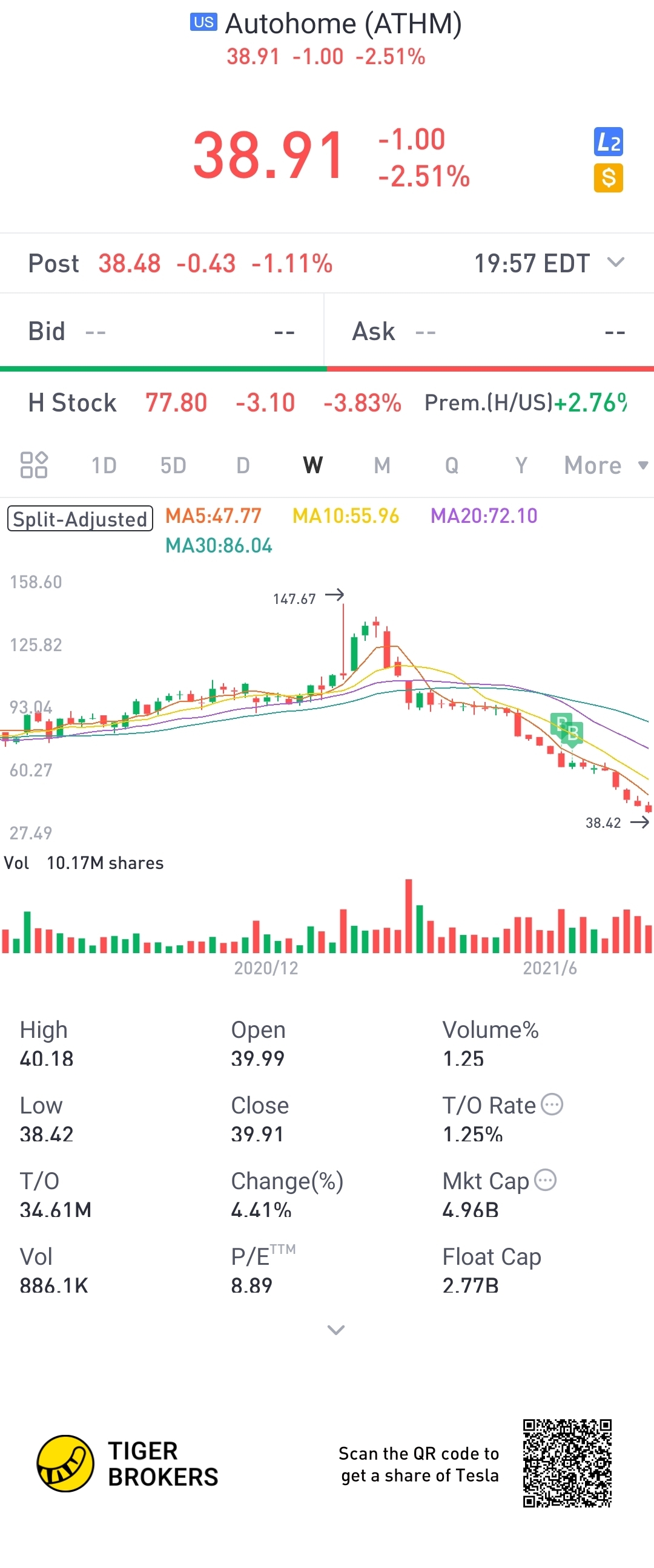Expand more stock details with the down chevron
654x1568 pixels.
coord(336,1330)
